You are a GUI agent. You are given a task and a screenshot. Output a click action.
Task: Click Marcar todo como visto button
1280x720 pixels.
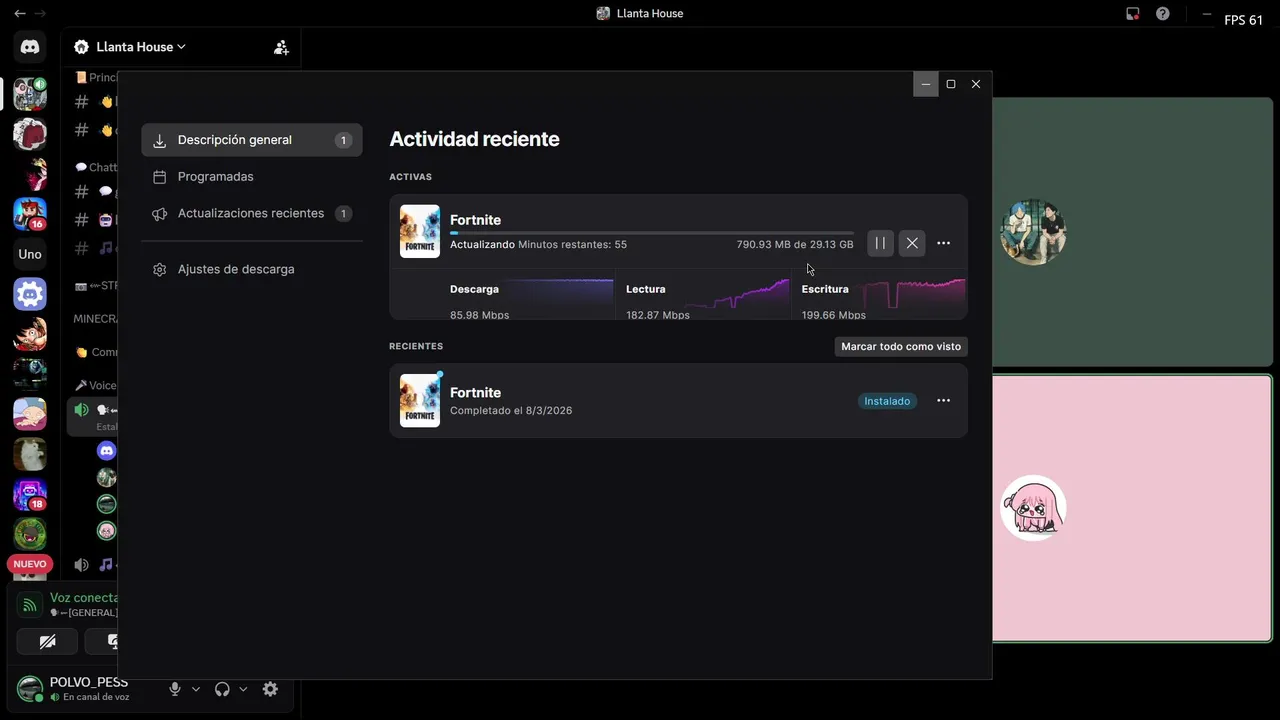[x=901, y=346]
